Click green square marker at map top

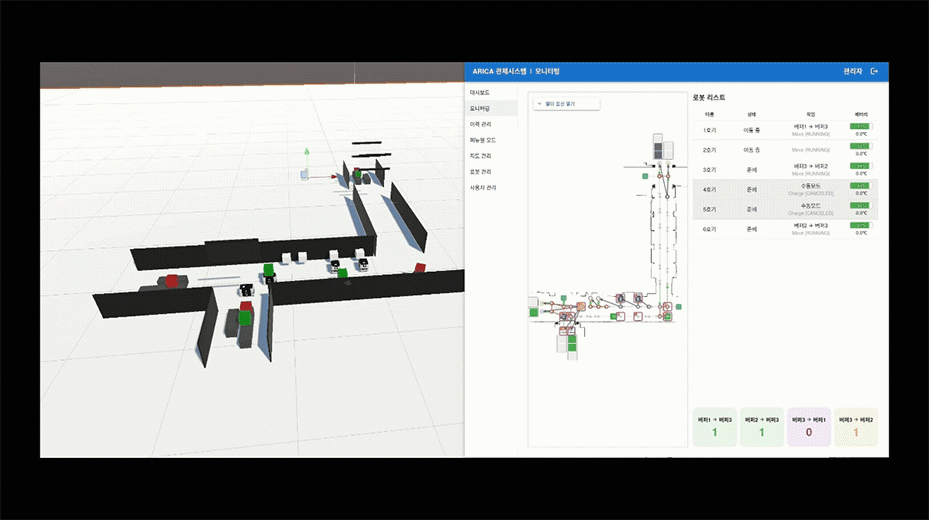point(645,175)
